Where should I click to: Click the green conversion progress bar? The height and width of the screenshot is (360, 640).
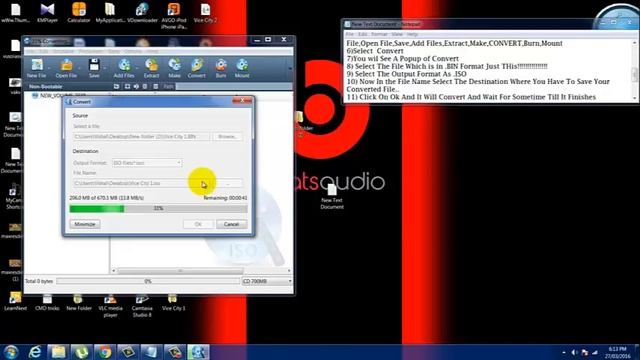click(x=158, y=209)
